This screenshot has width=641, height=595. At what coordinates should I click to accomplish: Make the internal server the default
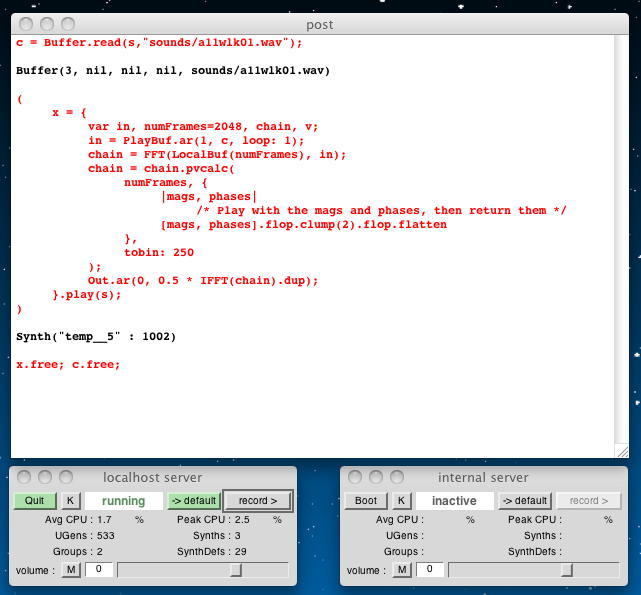[524, 500]
